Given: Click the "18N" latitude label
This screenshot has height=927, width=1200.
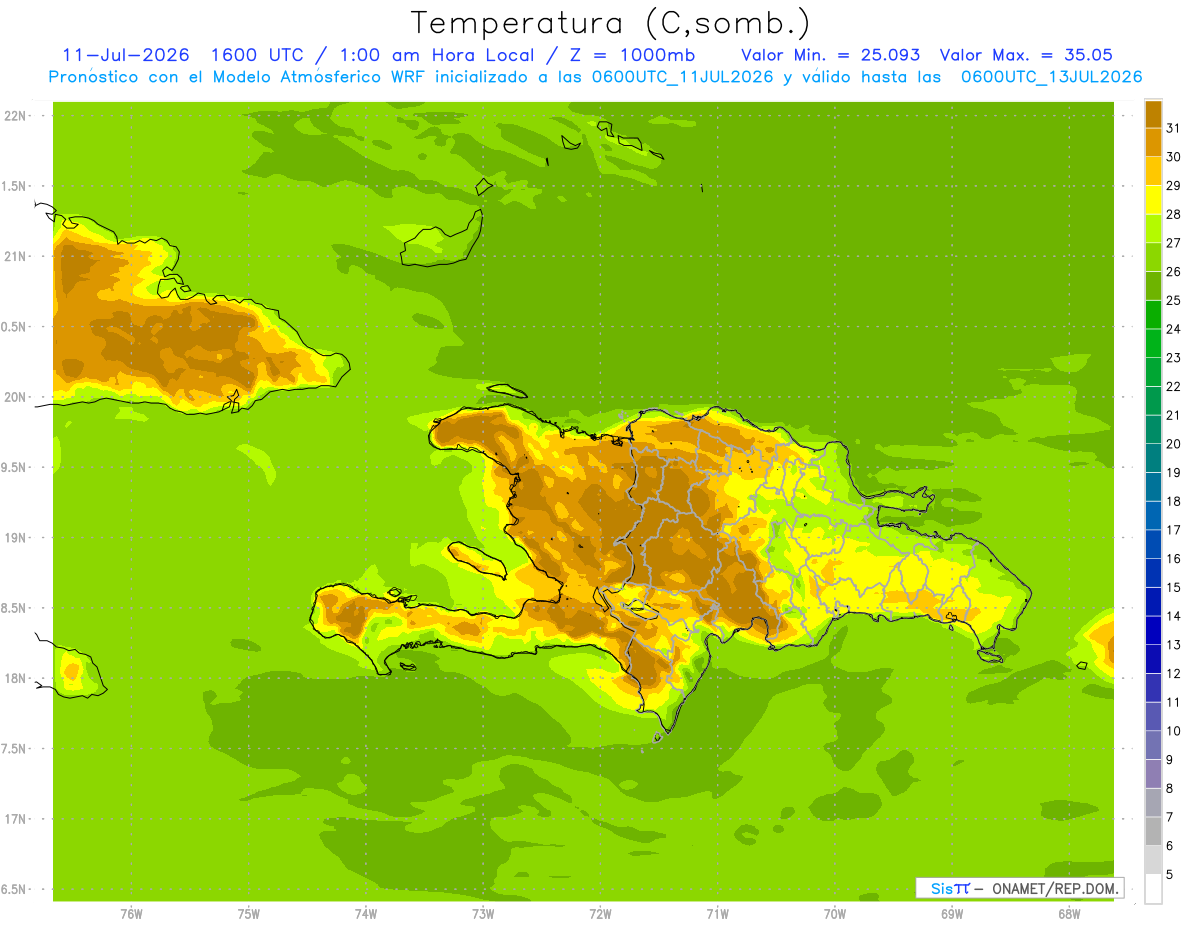Looking at the screenshot, I should (x=16, y=679).
